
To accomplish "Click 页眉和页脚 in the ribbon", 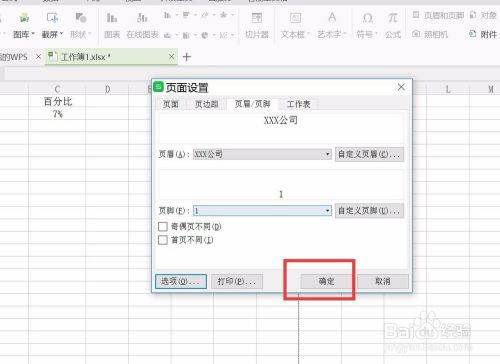I will click(438, 15).
